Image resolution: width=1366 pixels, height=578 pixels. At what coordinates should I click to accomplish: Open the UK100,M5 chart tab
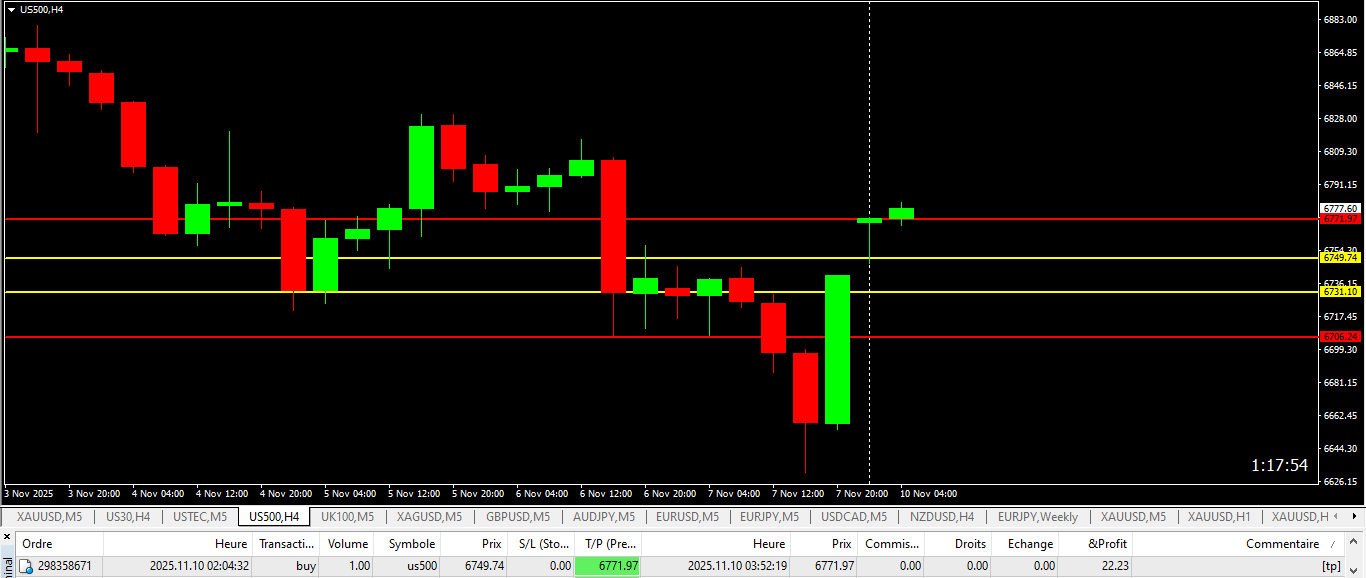(347, 517)
